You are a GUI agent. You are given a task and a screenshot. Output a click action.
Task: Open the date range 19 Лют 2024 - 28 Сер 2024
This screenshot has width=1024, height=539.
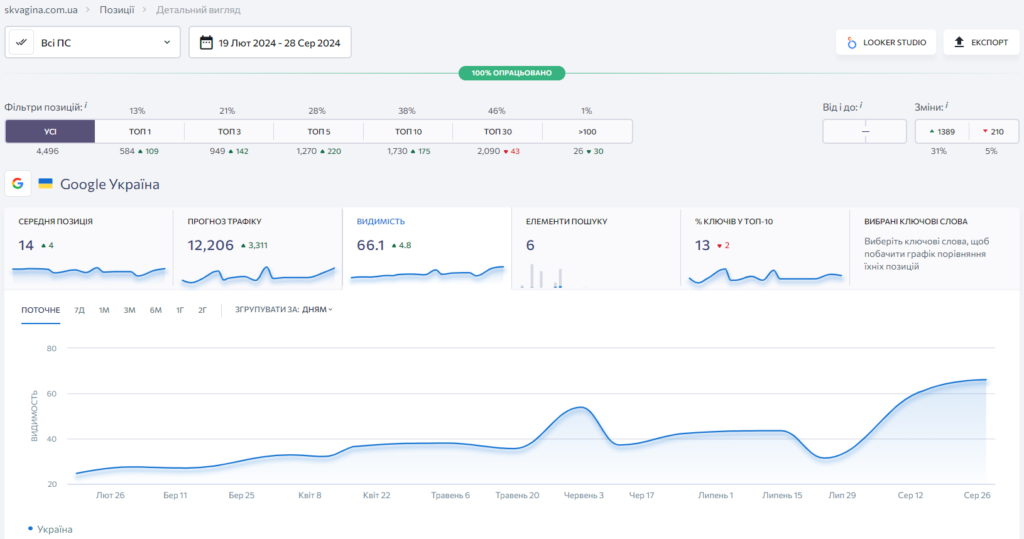click(x=270, y=43)
